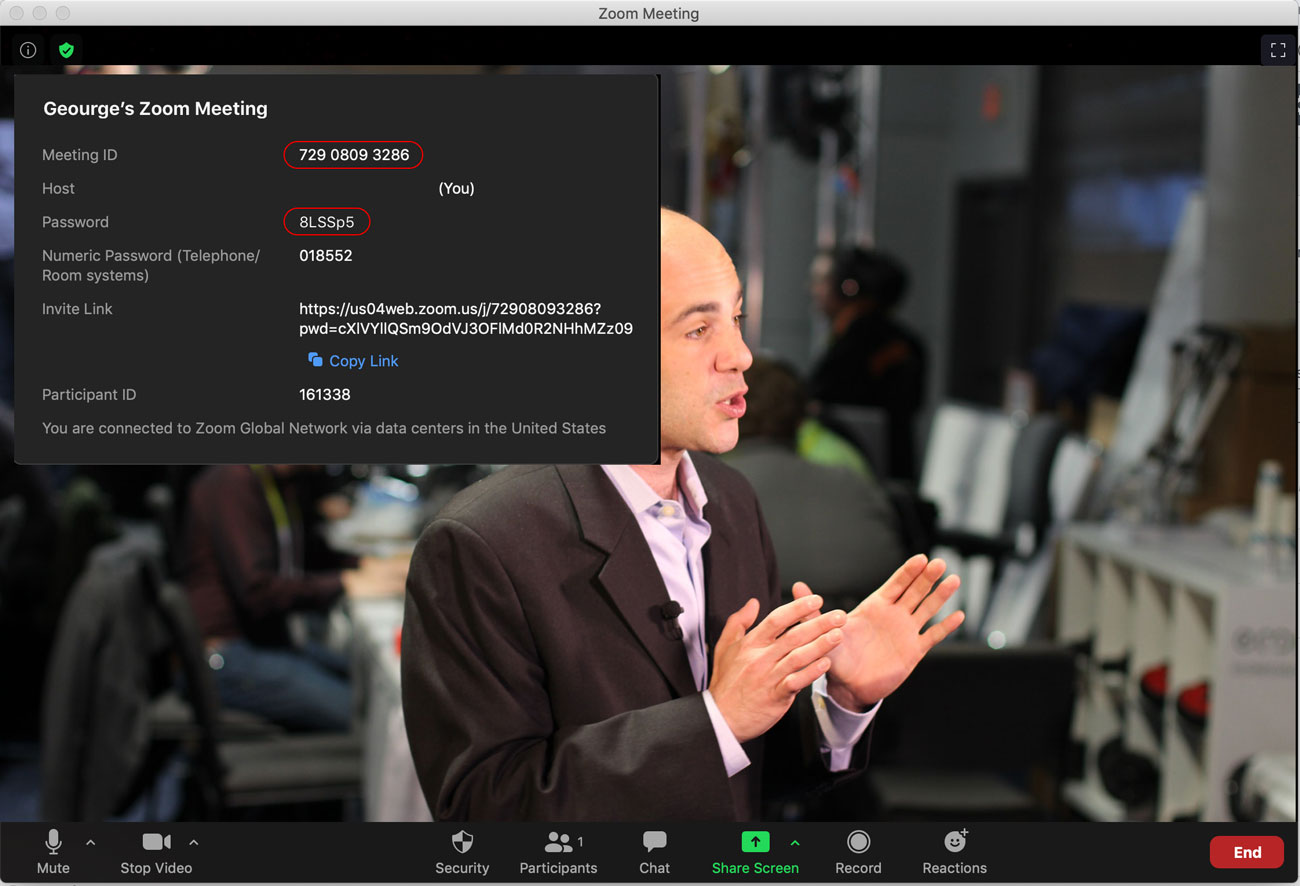Screen dimensions: 1300x886
Task: Click the Participant ID value 161338
Action: coord(325,395)
